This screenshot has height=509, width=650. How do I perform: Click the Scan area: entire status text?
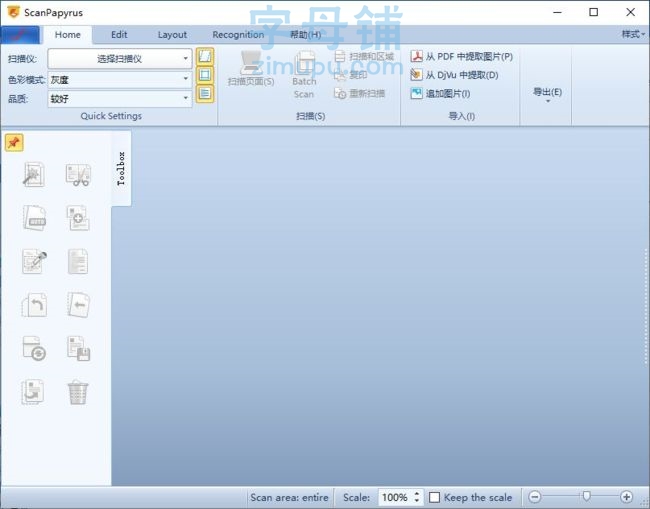coord(289,497)
